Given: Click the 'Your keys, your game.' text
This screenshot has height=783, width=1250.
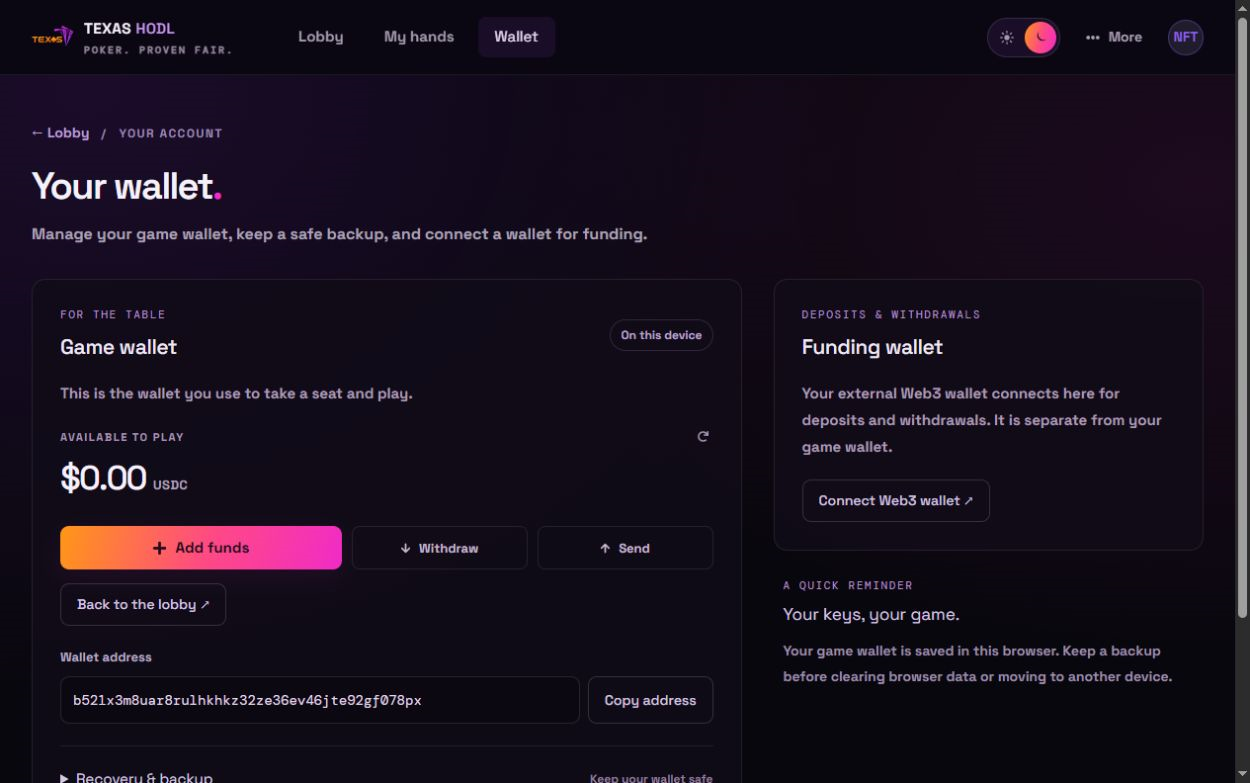Looking at the screenshot, I should (871, 614).
